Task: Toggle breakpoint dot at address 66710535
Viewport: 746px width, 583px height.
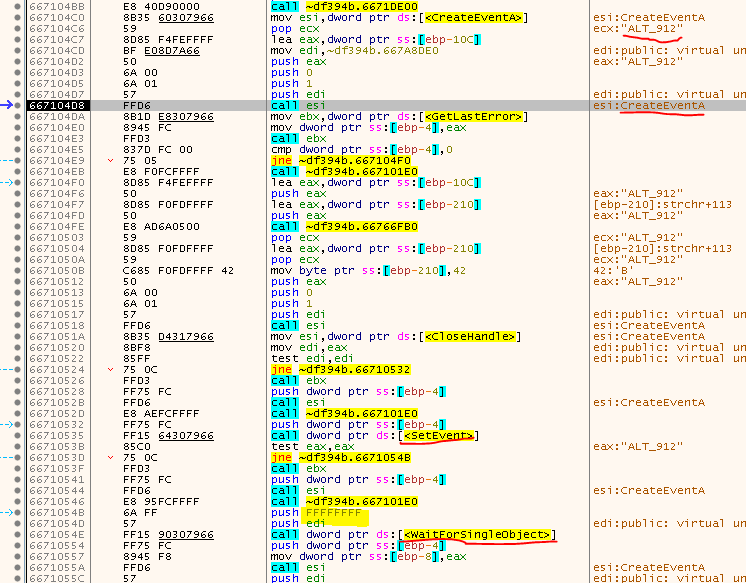Action: pyautogui.click(x=22, y=435)
